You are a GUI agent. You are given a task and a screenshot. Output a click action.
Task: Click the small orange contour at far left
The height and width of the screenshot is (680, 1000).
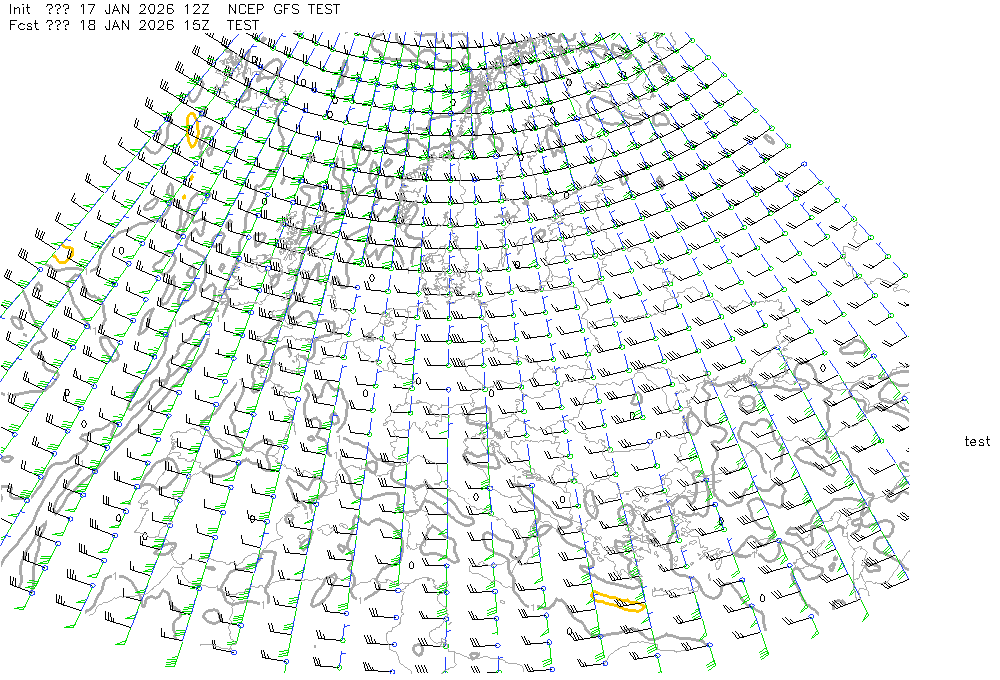[x=64, y=253]
